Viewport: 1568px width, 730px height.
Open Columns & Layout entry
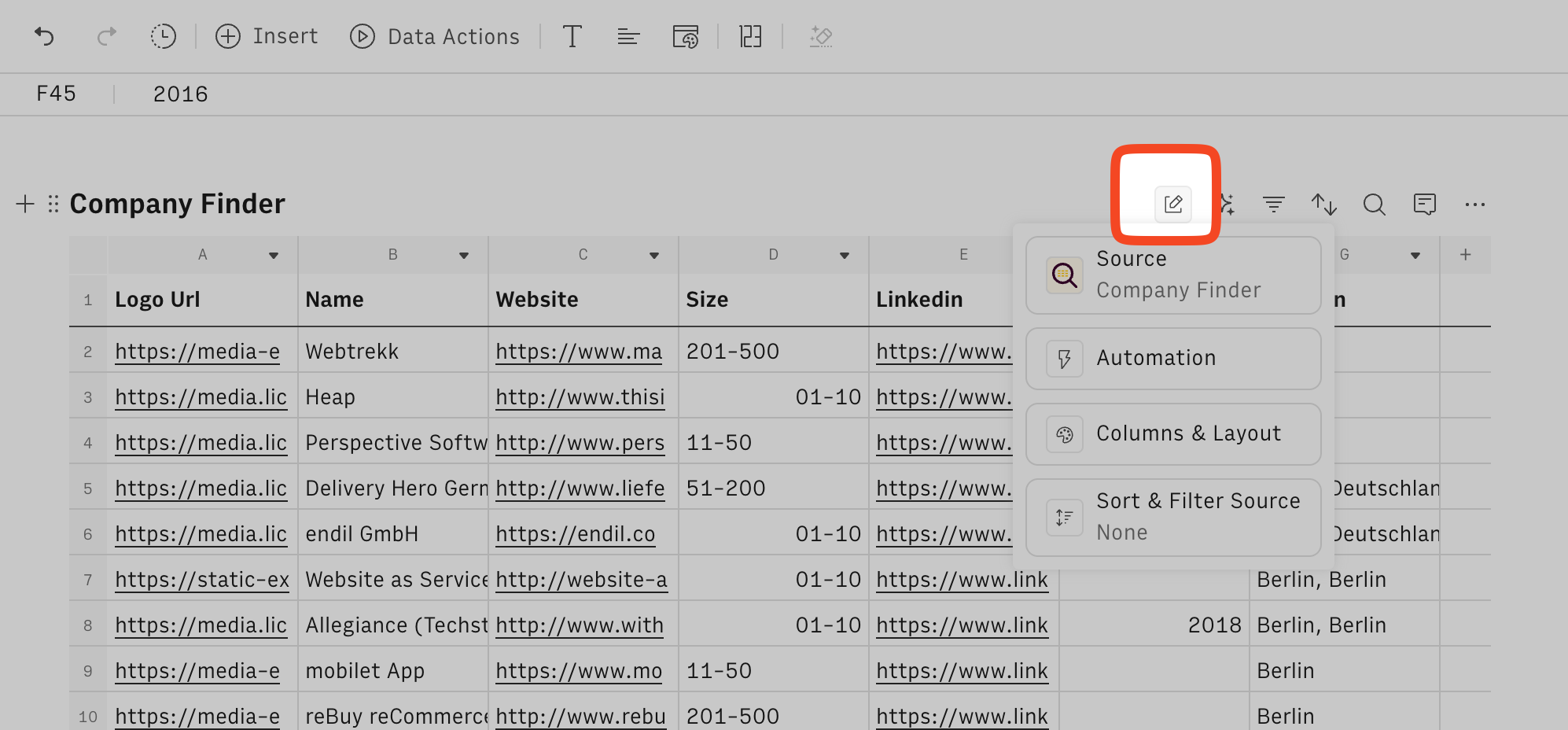tap(1173, 434)
